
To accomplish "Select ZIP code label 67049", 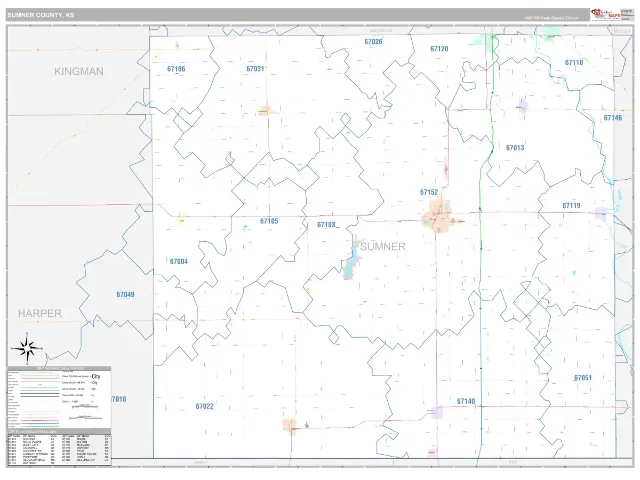I will click(x=125, y=295).
